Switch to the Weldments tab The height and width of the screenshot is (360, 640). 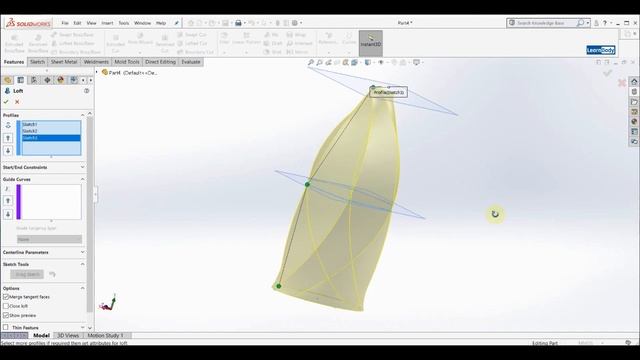(96, 62)
